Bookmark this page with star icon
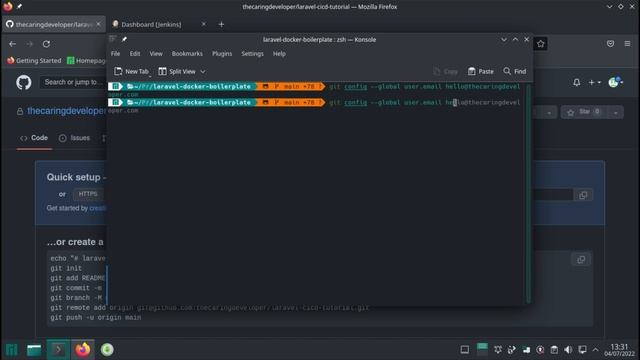 coord(541,44)
